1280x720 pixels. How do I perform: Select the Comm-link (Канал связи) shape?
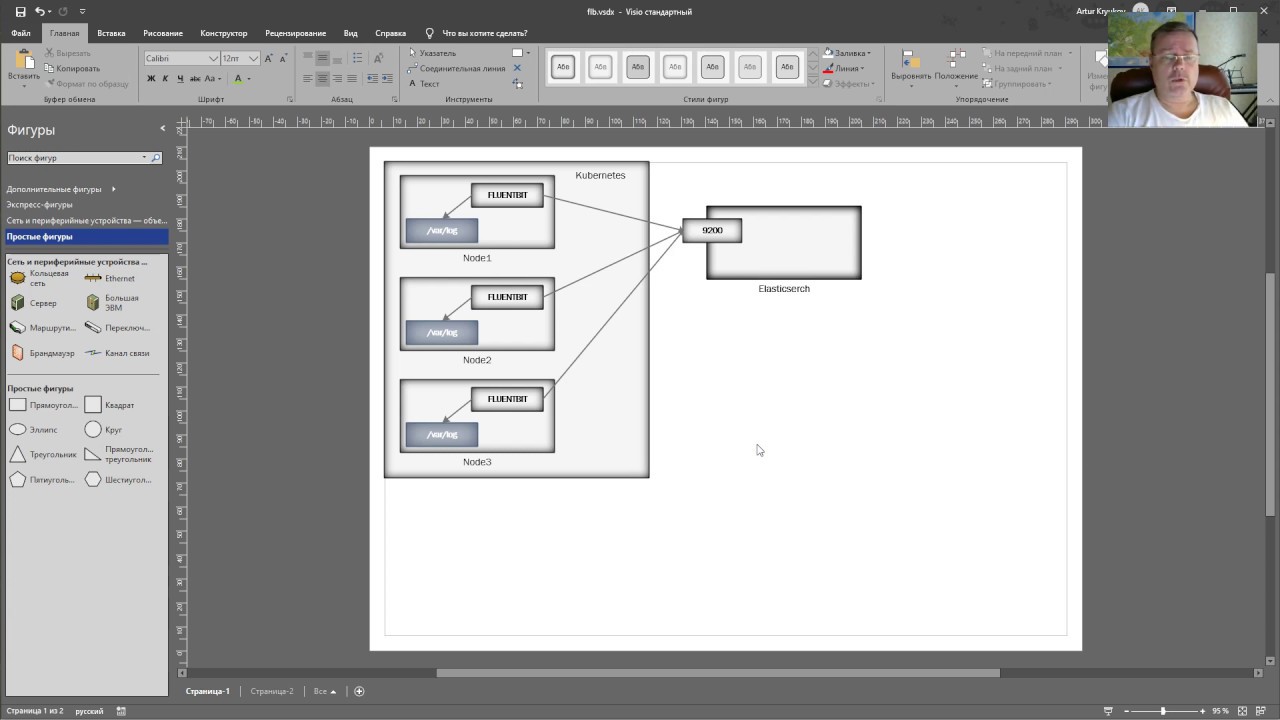coord(117,353)
